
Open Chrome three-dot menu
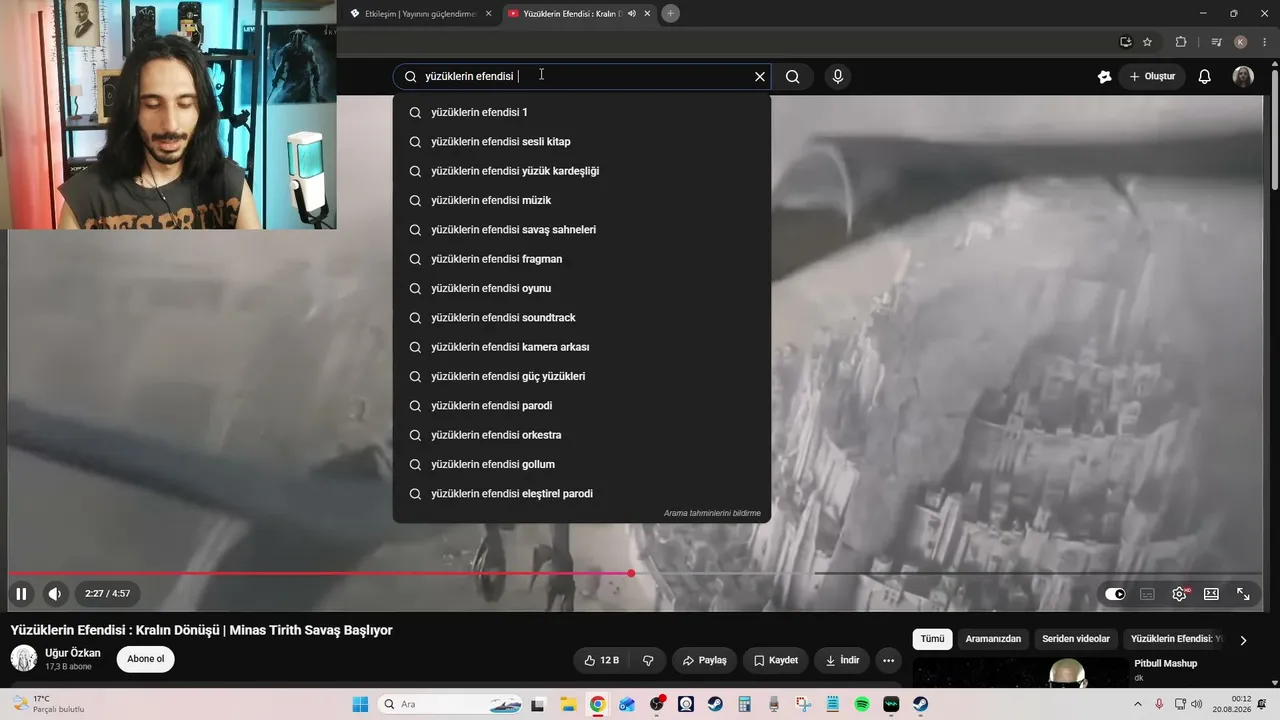click(x=1265, y=42)
